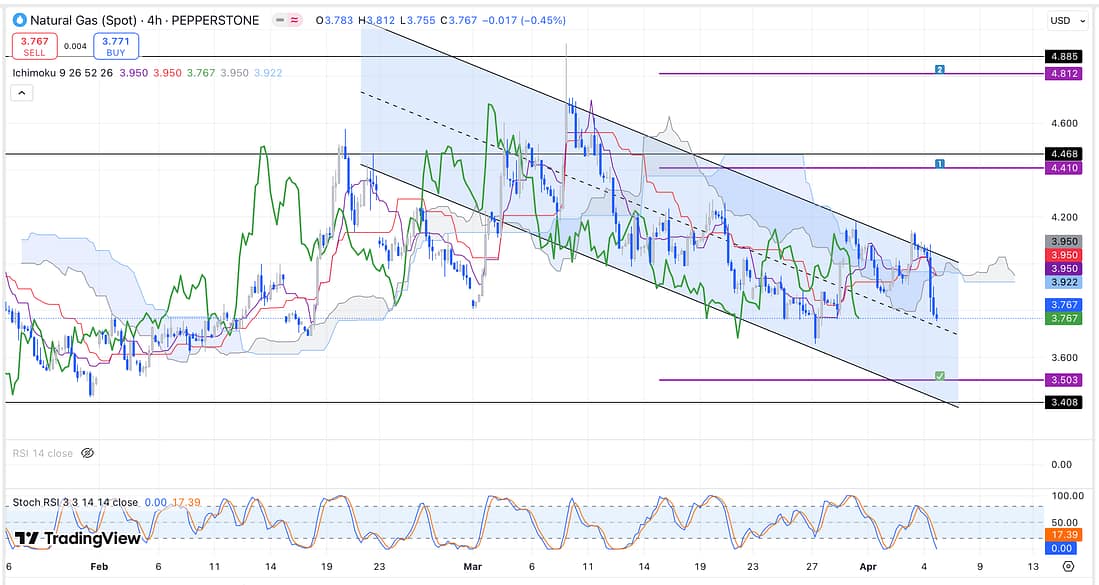Click the black 3.408 price level label
Image resolution: width=1099 pixels, height=585 pixels.
(1061, 403)
